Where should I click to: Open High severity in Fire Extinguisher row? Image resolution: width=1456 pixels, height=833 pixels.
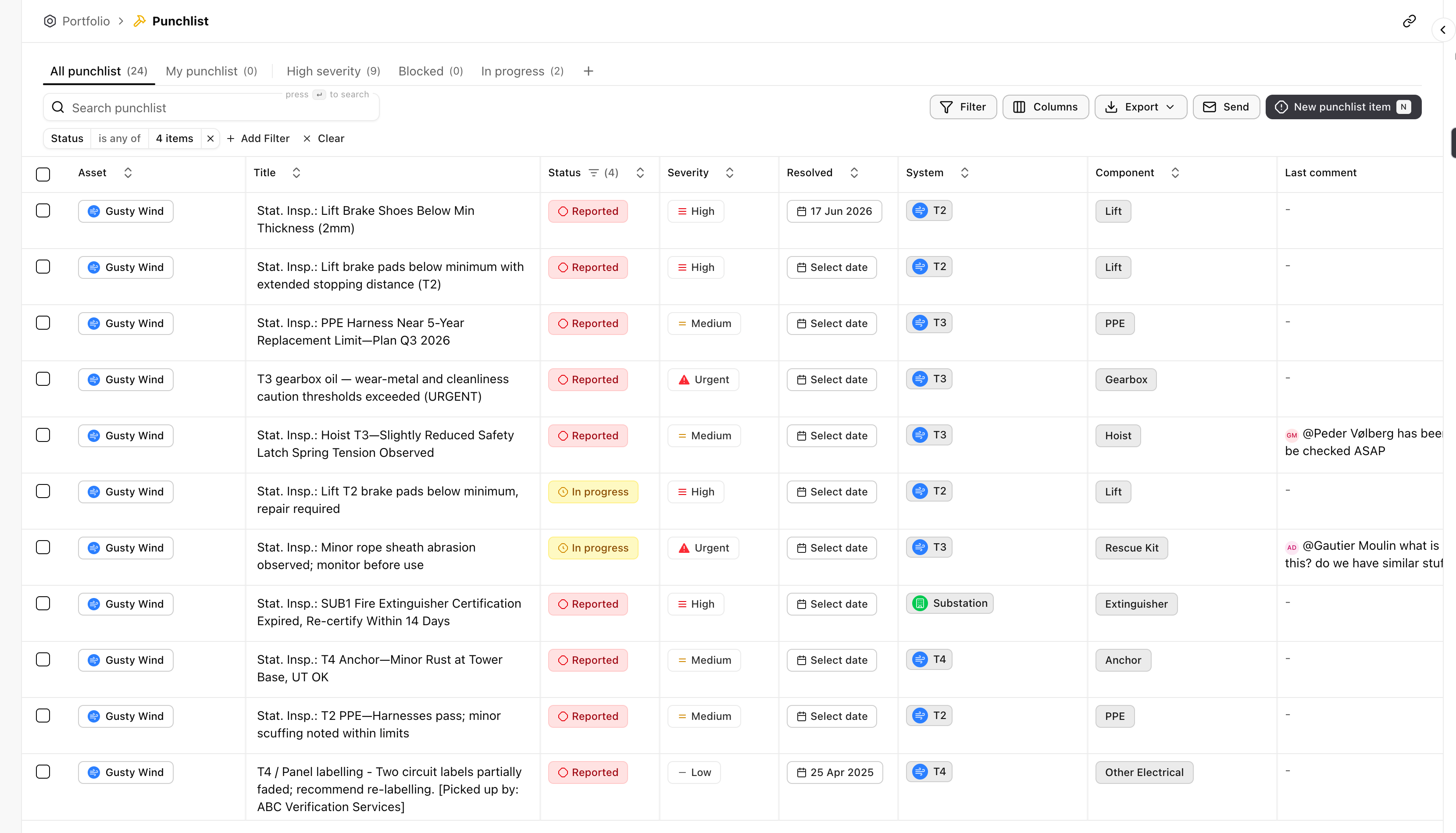coord(696,604)
